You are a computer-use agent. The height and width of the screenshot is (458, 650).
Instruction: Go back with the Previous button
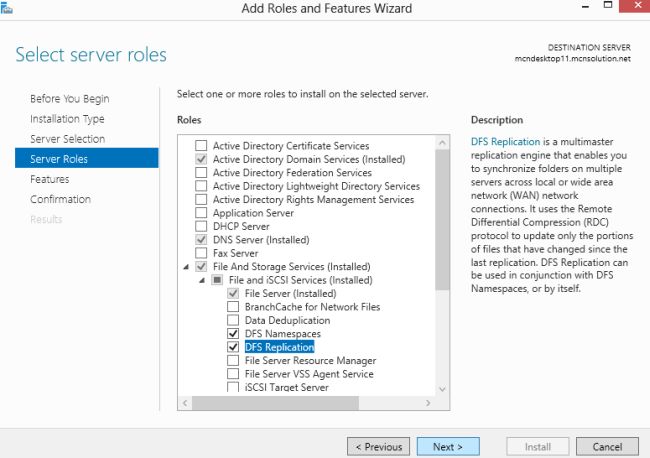378,446
